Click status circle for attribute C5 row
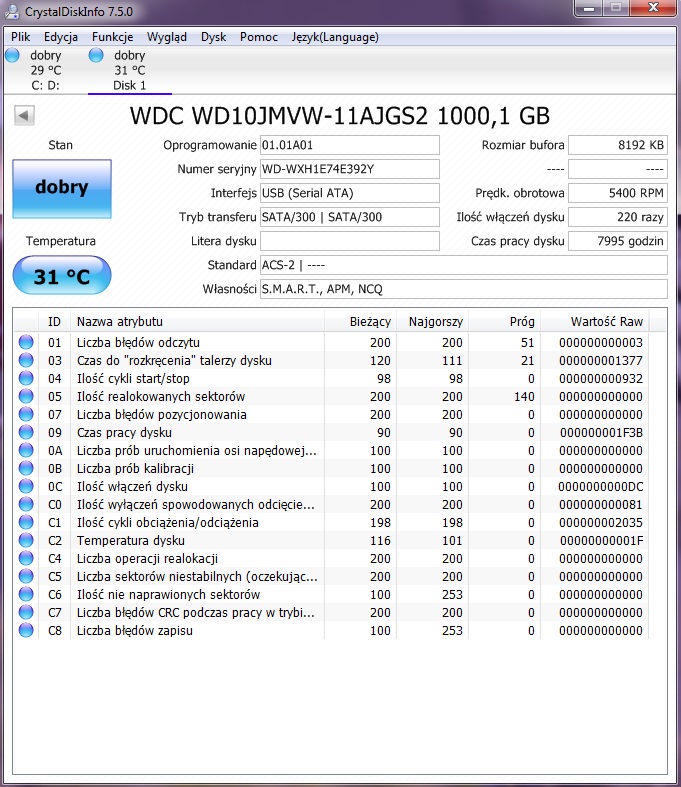 [26, 576]
